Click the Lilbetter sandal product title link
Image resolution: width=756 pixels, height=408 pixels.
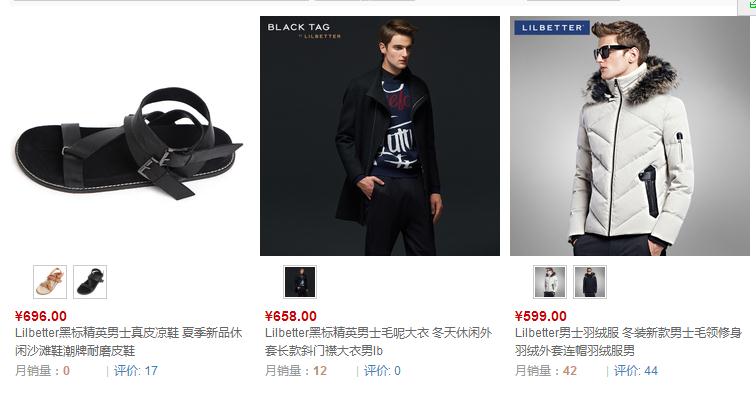tap(128, 341)
